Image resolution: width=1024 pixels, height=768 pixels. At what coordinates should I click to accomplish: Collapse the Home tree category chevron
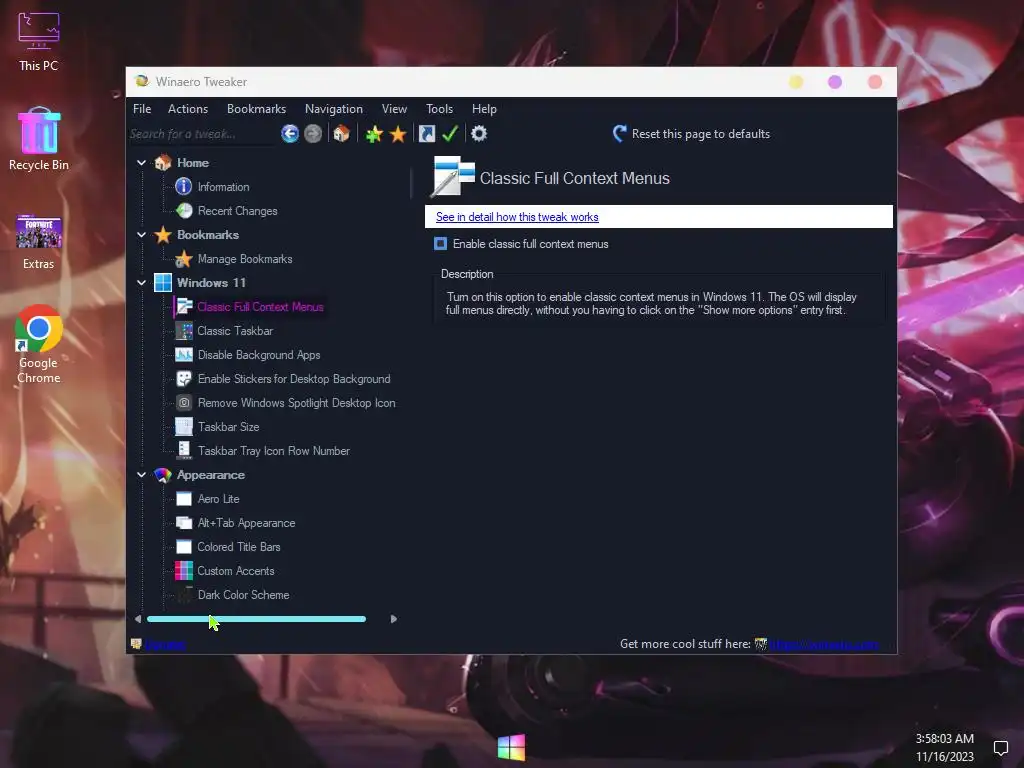click(x=141, y=163)
